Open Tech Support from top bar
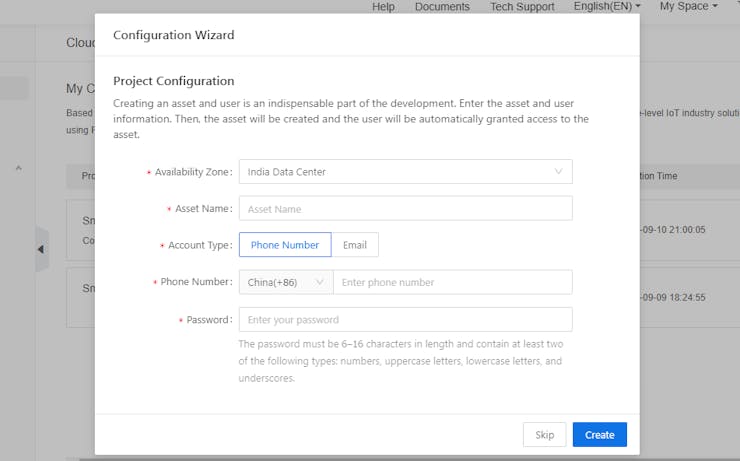740x461 pixels. coord(522,7)
